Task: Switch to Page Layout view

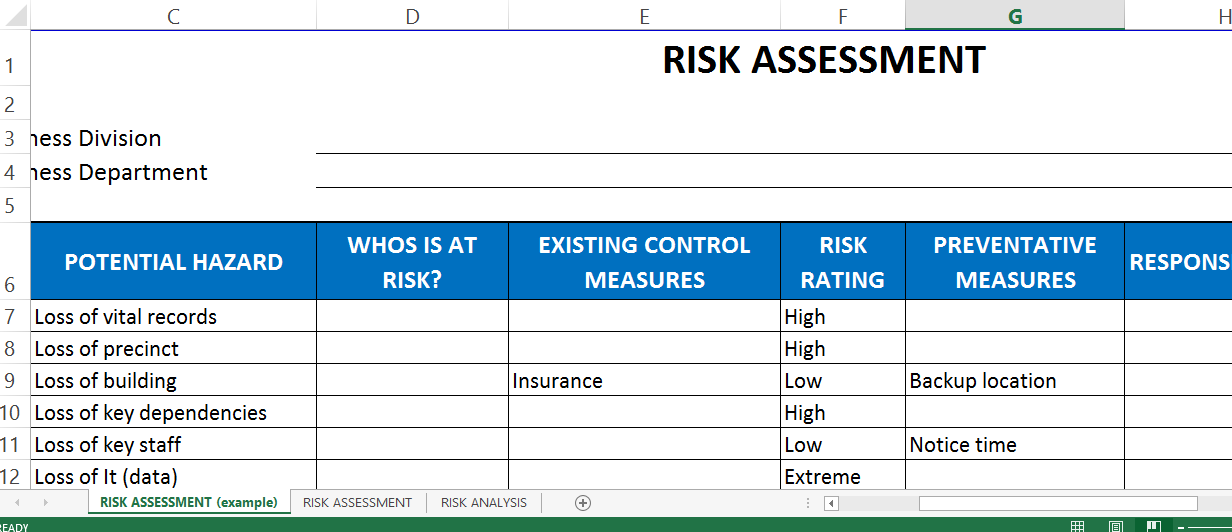Action: 1116,526
